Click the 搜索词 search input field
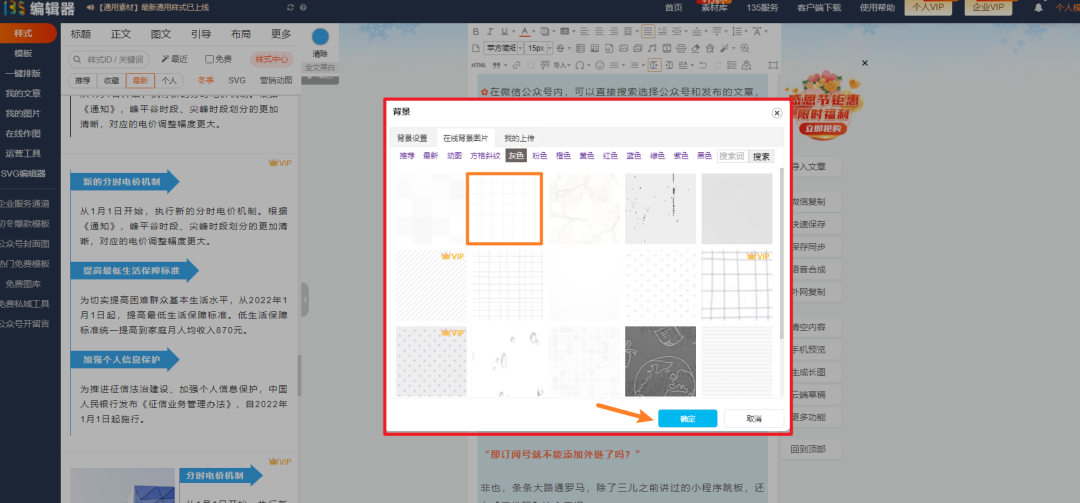1080x503 pixels. coord(732,156)
